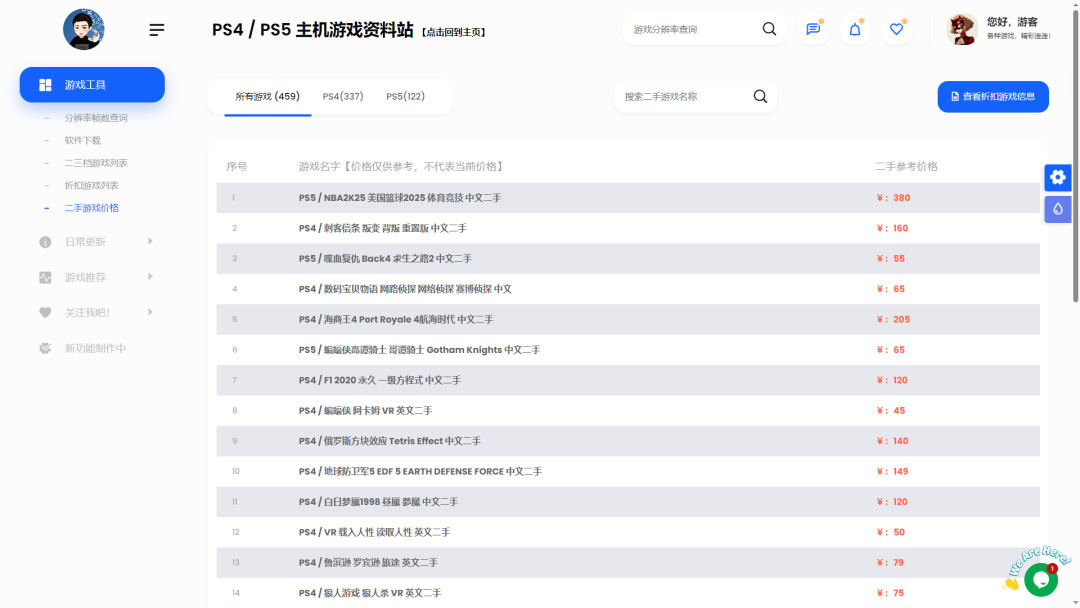
Task: Click the badge icon beside 新功能制作中
Action: tap(45, 348)
